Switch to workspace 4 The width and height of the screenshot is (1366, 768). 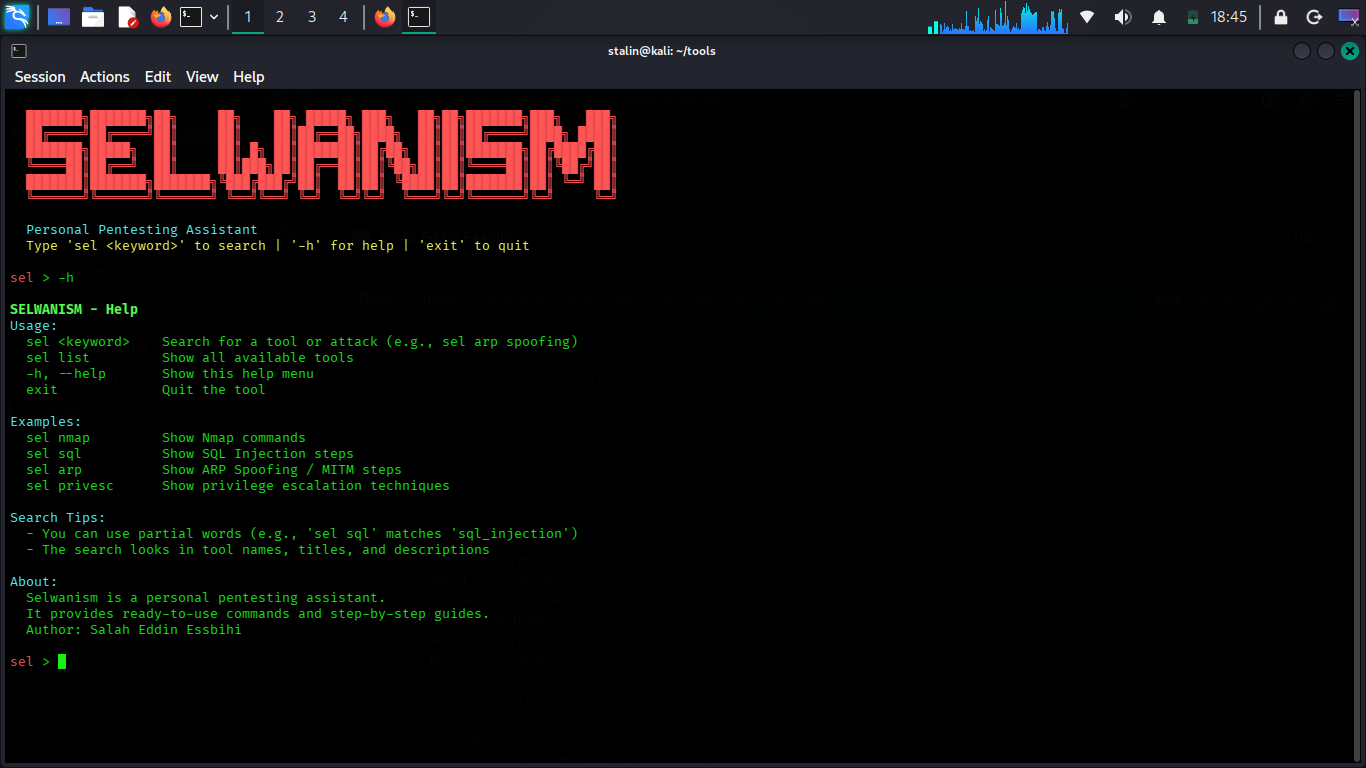pyautogui.click(x=344, y=17)
